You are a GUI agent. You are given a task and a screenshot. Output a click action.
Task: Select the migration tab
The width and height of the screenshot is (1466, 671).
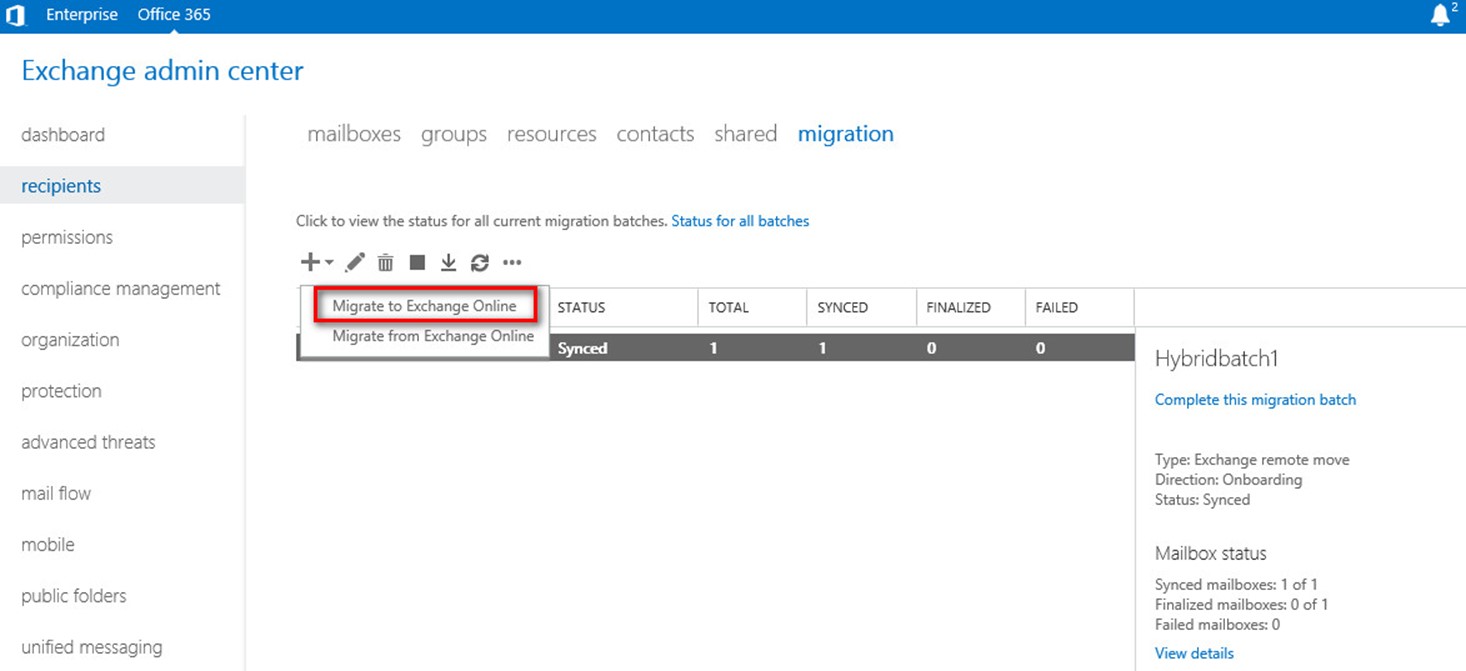click(846, 134)
